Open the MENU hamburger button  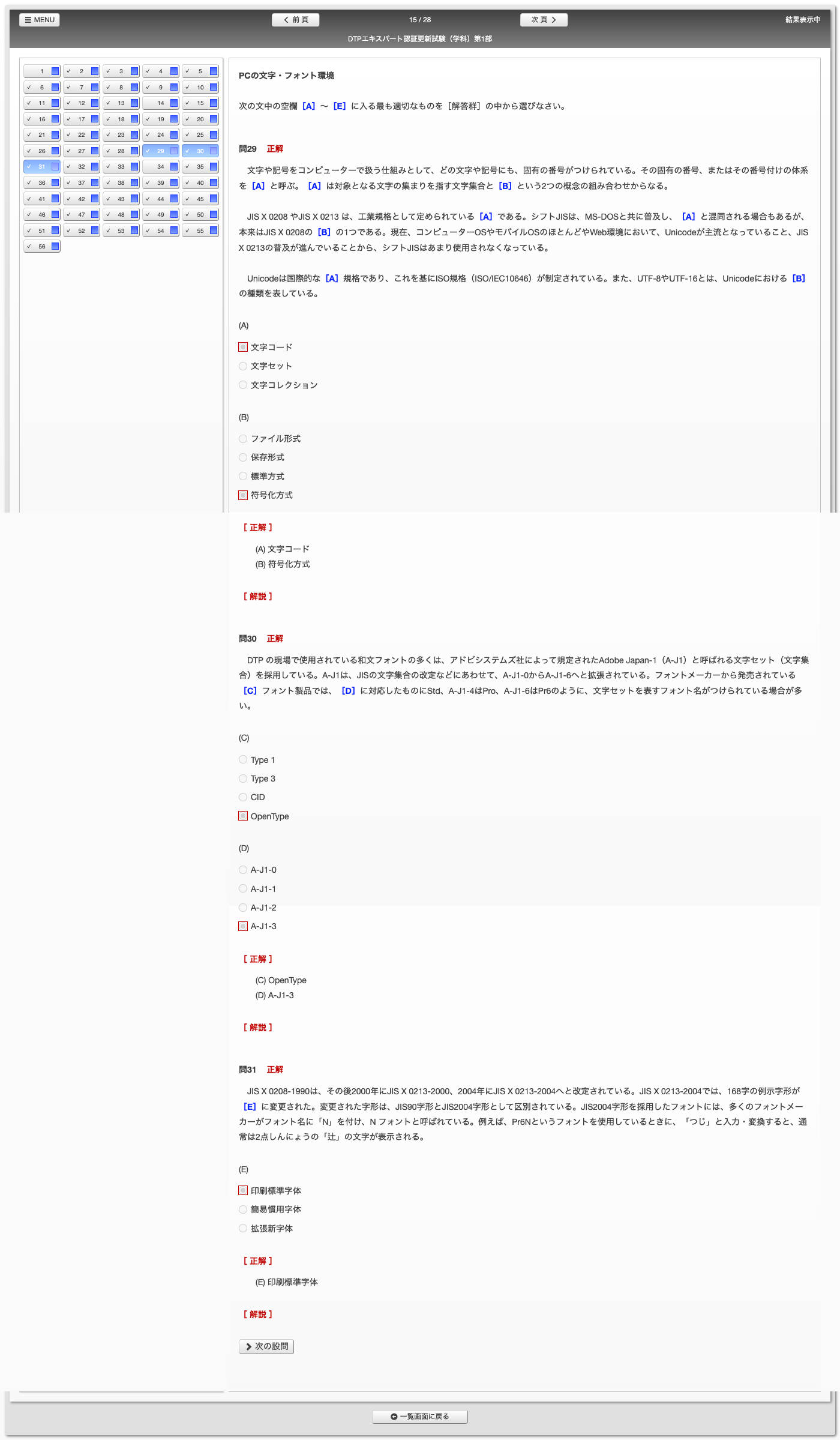[40, 20]
